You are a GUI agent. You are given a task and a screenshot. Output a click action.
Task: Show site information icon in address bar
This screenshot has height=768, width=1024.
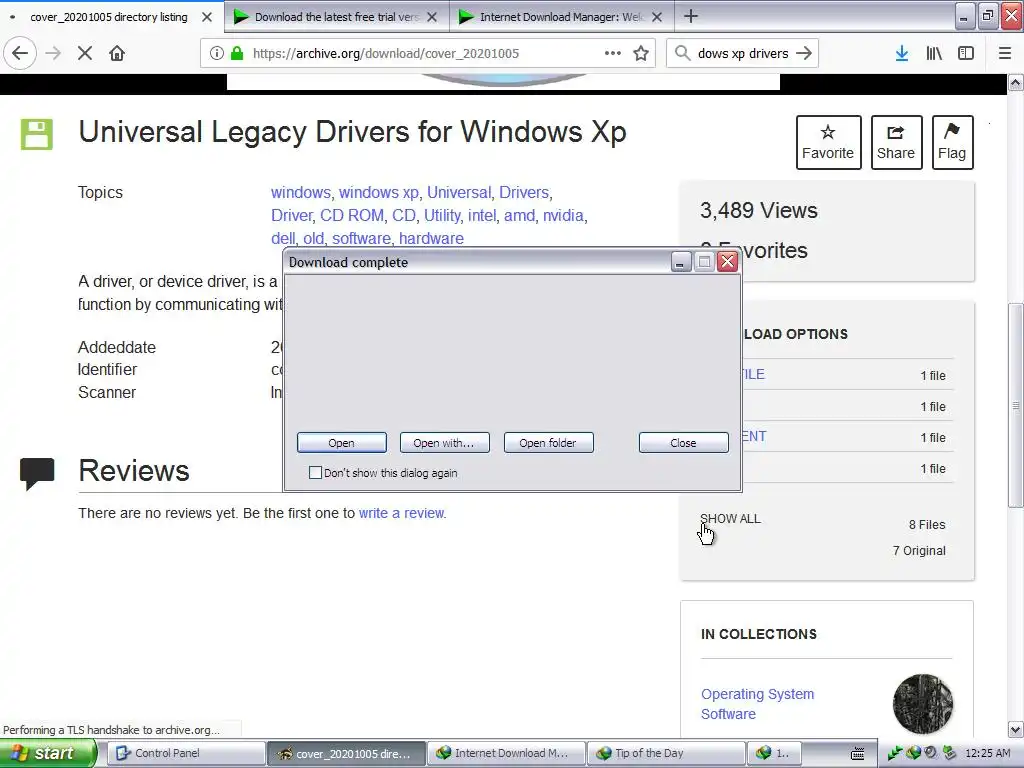[x=216, y=54]
